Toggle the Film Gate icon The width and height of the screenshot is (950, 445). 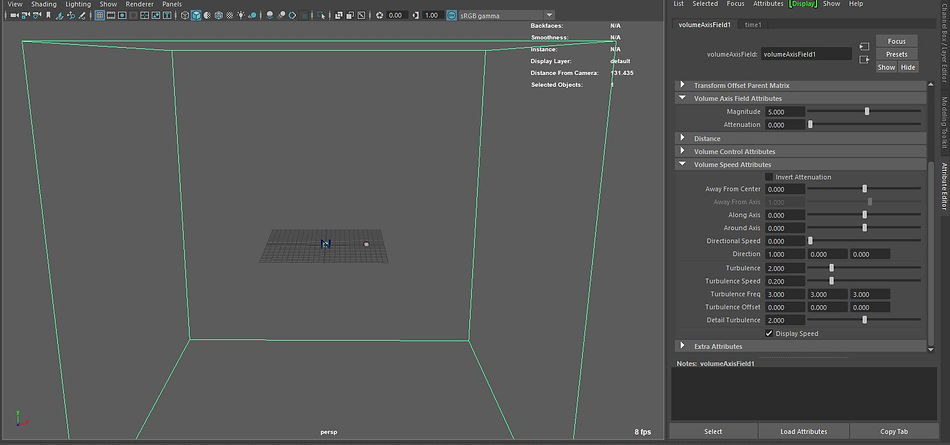pos(111,15)
